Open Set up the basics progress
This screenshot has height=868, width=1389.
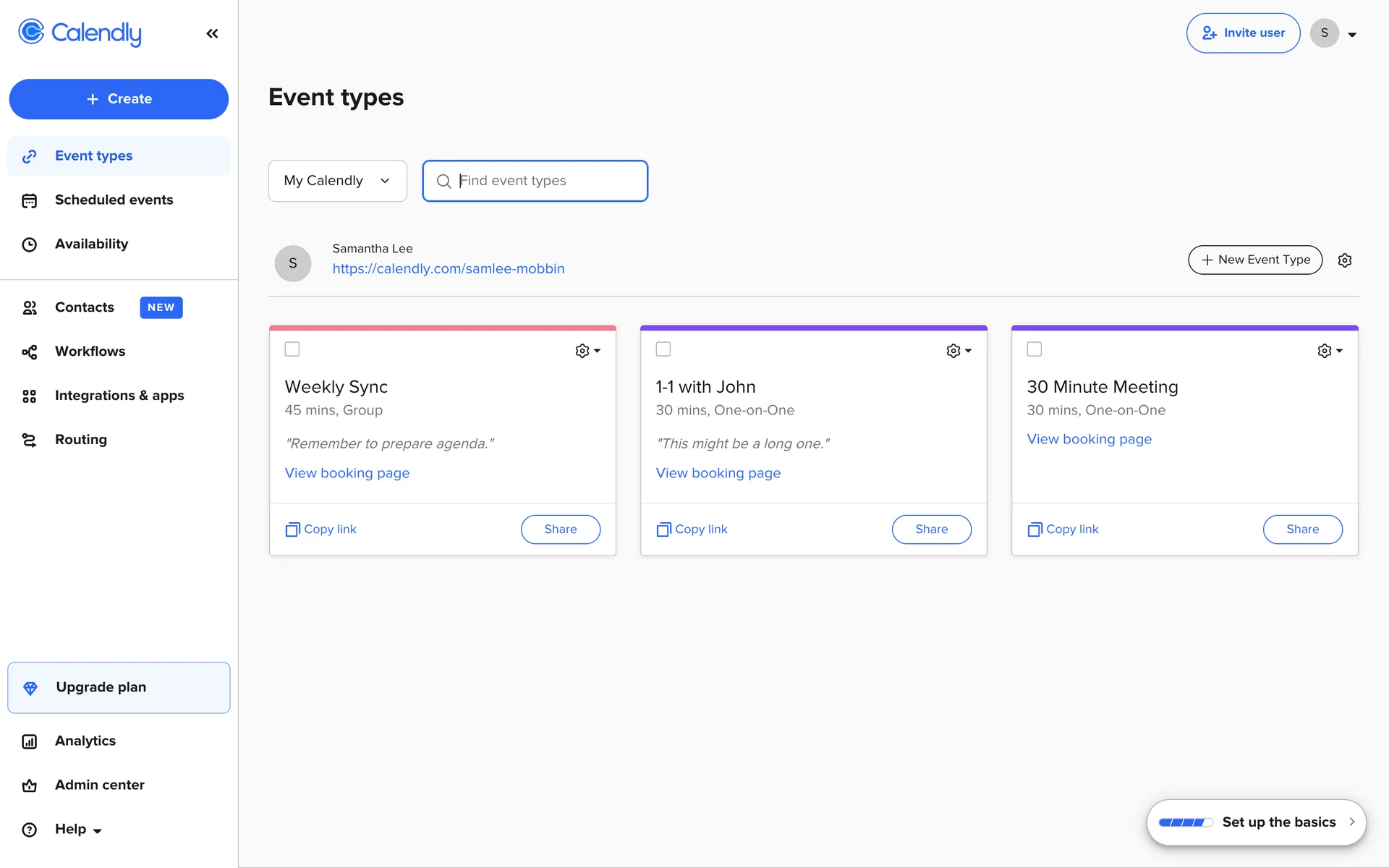tap(1256, 822)
